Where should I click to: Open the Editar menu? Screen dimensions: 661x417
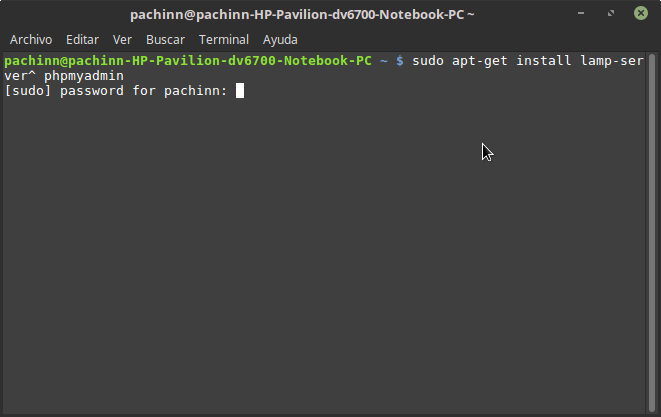pos(82,40)
